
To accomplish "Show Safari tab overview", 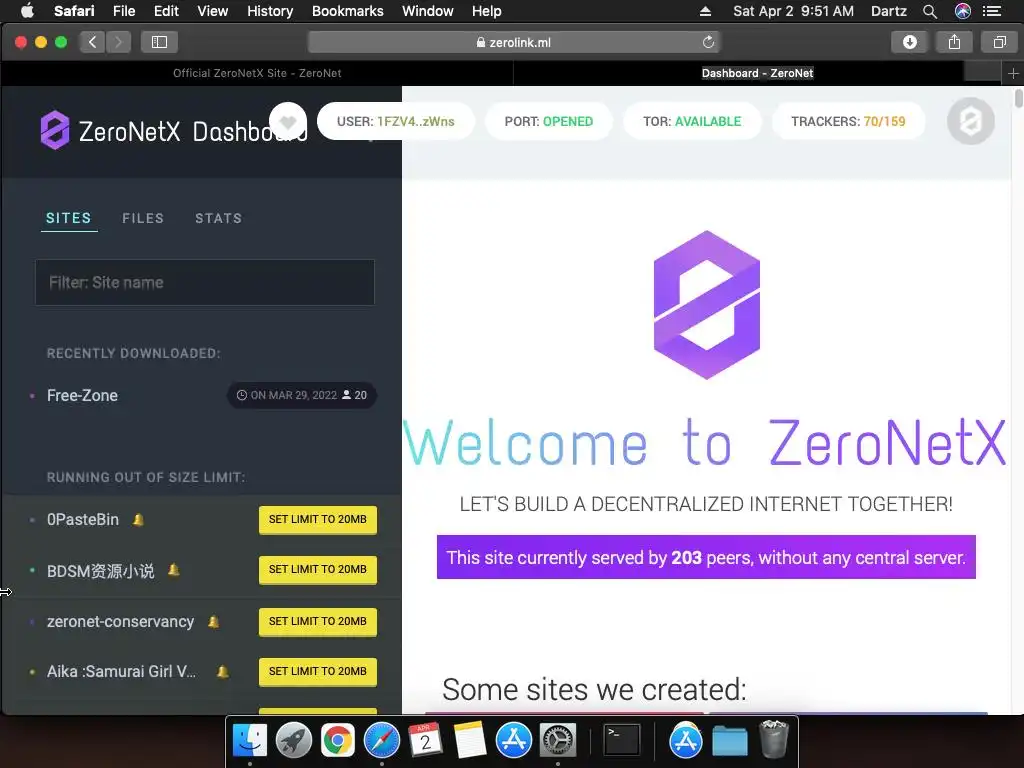I will click(x=999, y=42).
